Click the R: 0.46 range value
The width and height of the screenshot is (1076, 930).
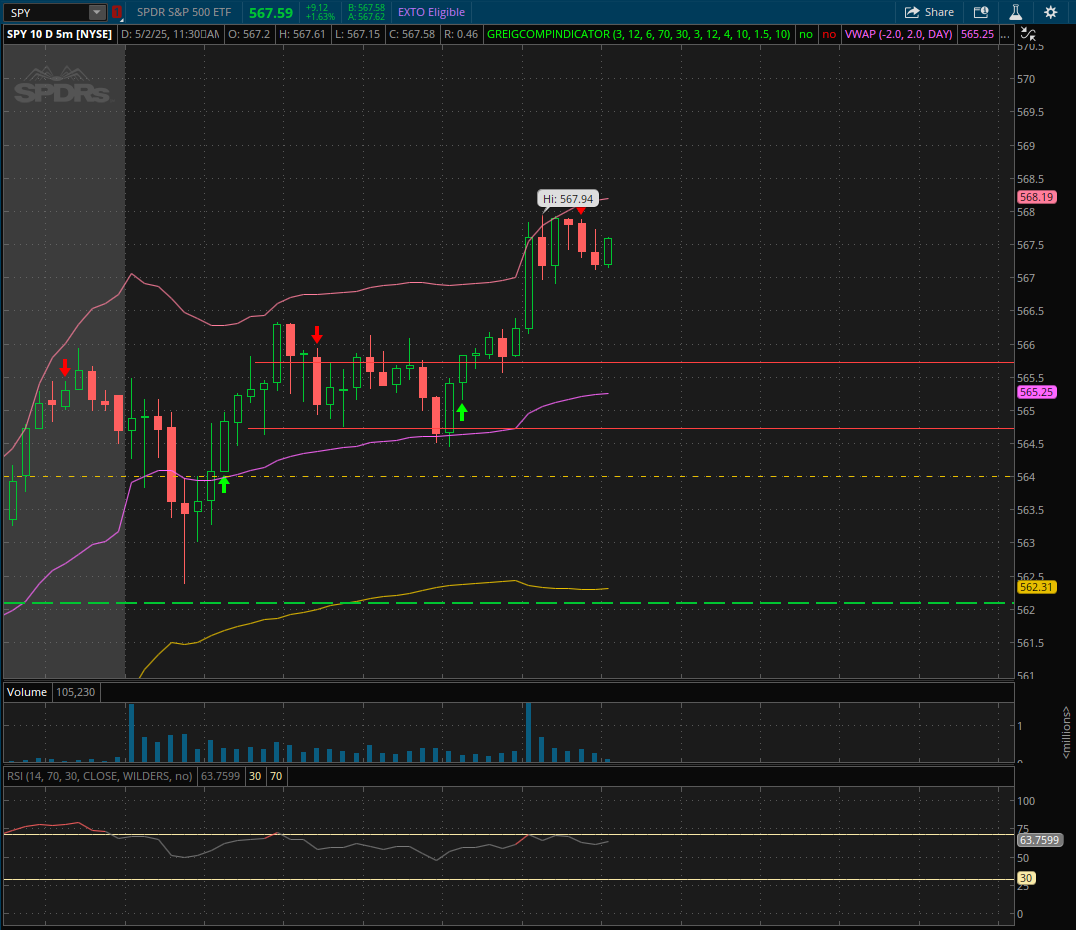[460, 34]
